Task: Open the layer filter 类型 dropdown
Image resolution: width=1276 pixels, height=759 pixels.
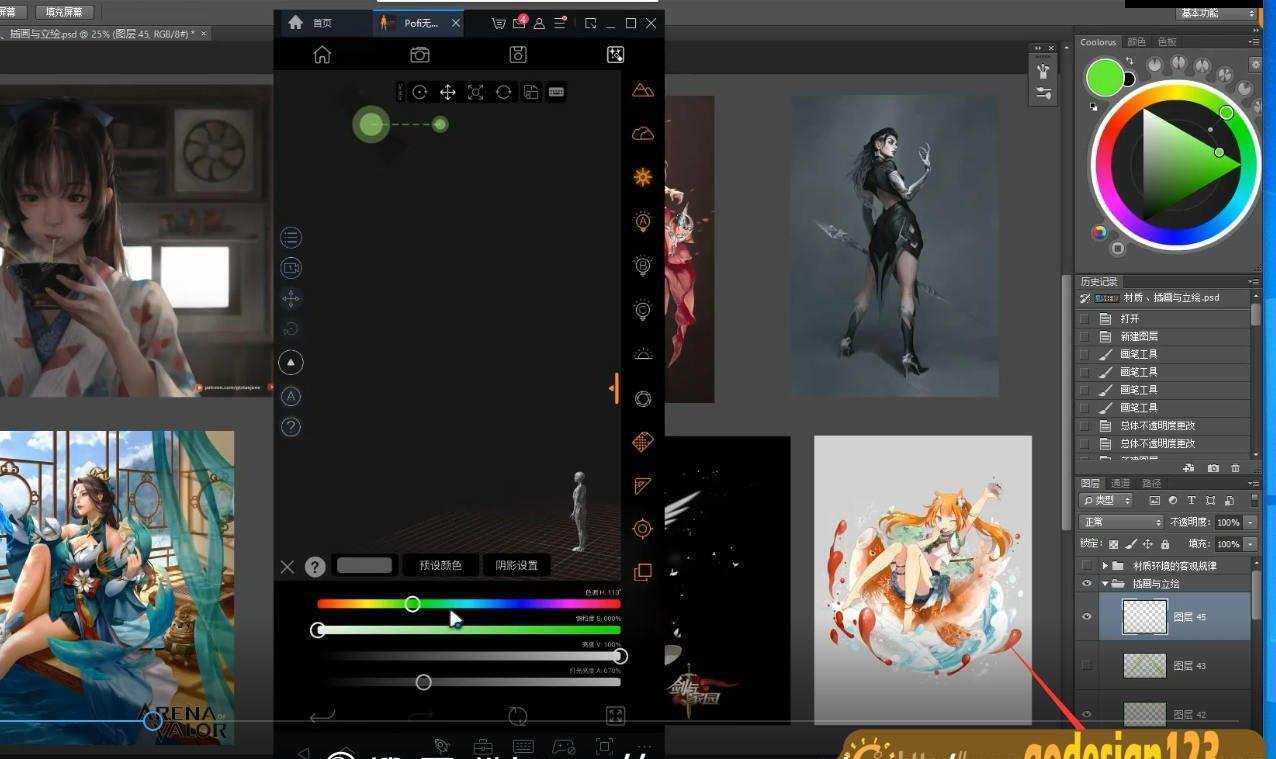Action: pyautogui.click(x=1106, y=500)
